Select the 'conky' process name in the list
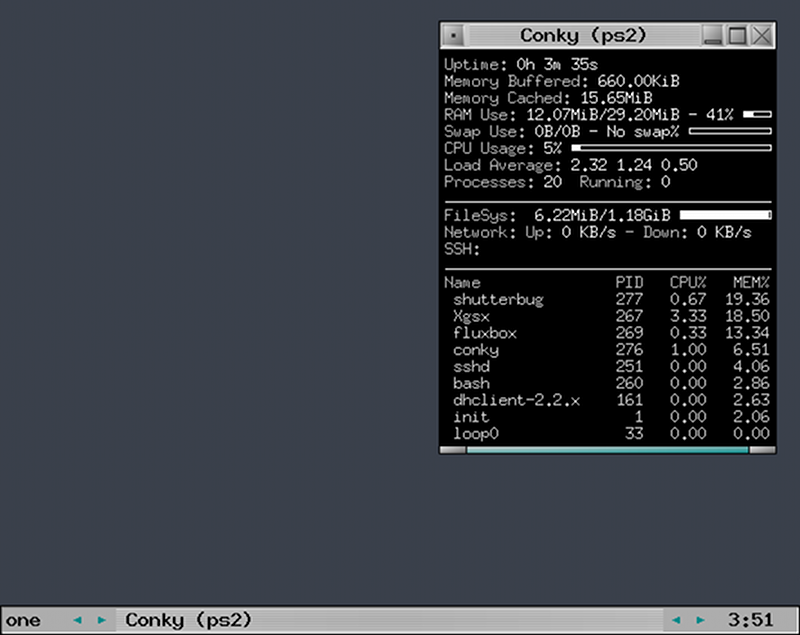This screenshot has width=800, height=635. [476, 350]
